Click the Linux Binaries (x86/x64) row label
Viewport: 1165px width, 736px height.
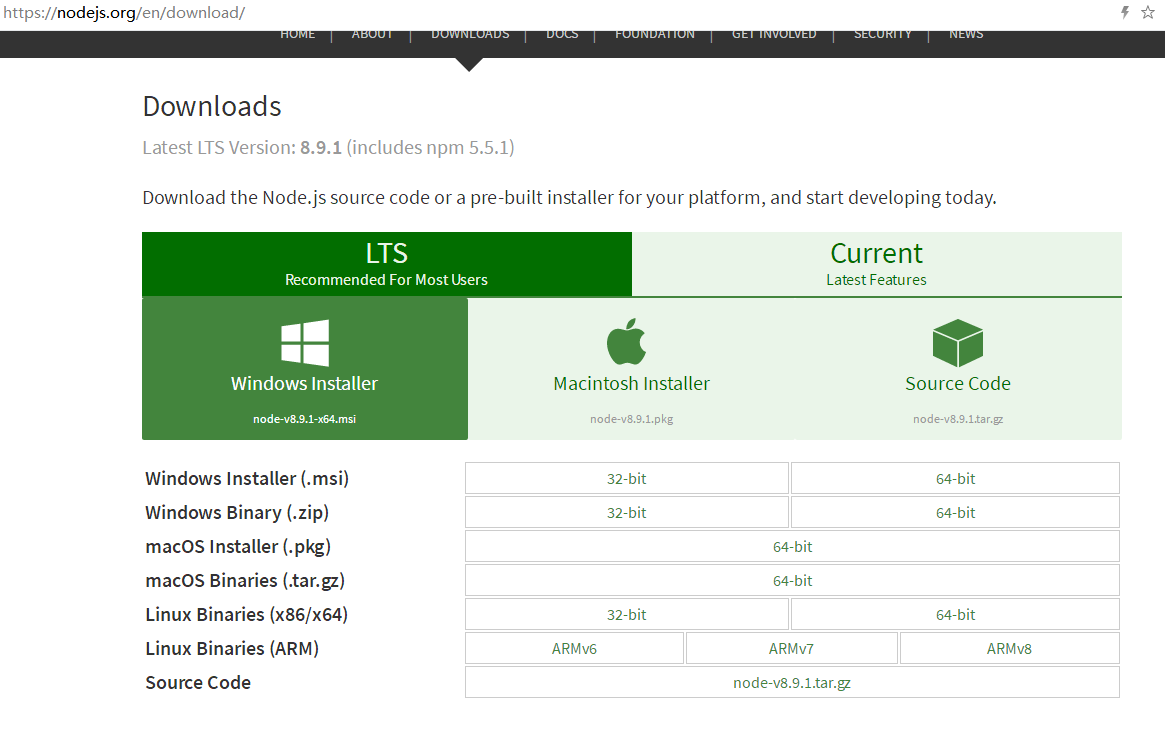(247, 614)
